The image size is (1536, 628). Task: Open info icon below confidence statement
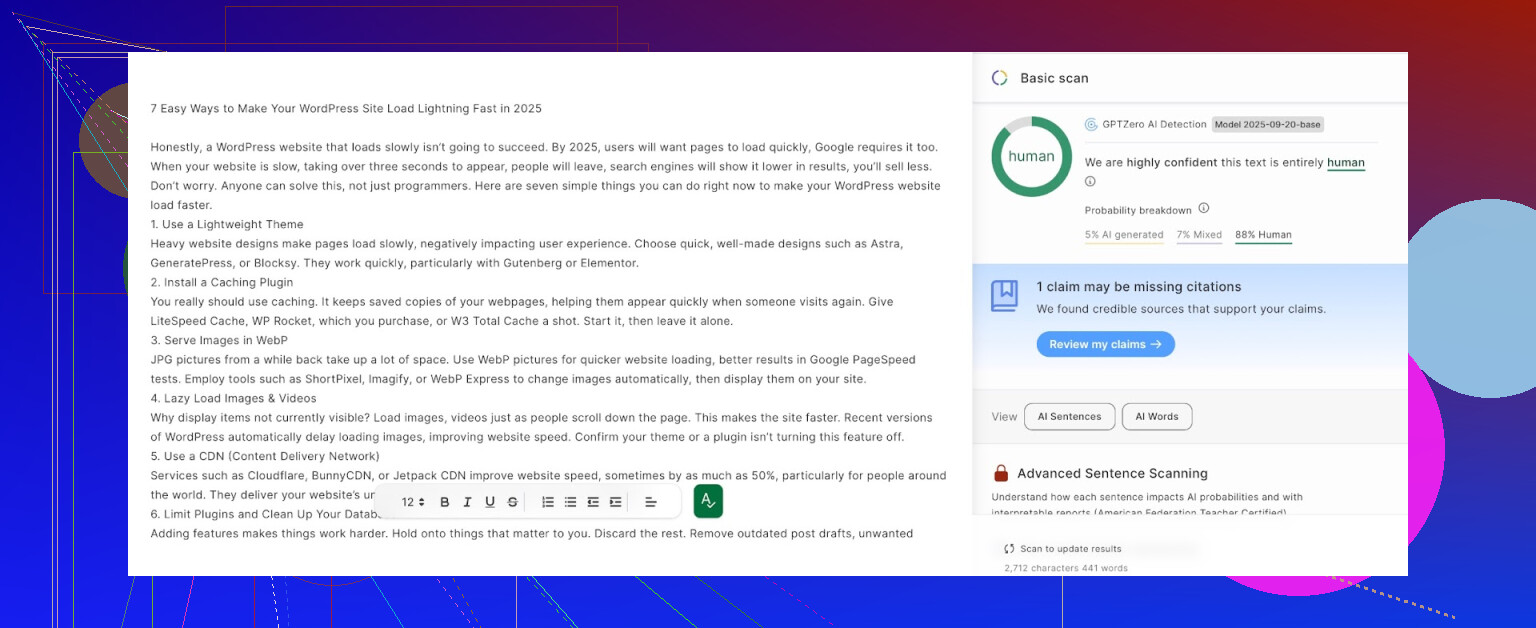click(x=1090, y=182)
